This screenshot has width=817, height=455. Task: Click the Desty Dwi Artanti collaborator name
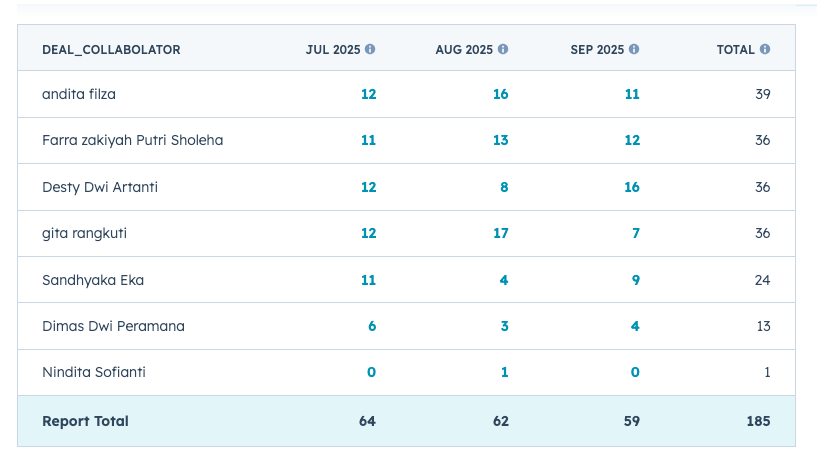tap(100, 187)
